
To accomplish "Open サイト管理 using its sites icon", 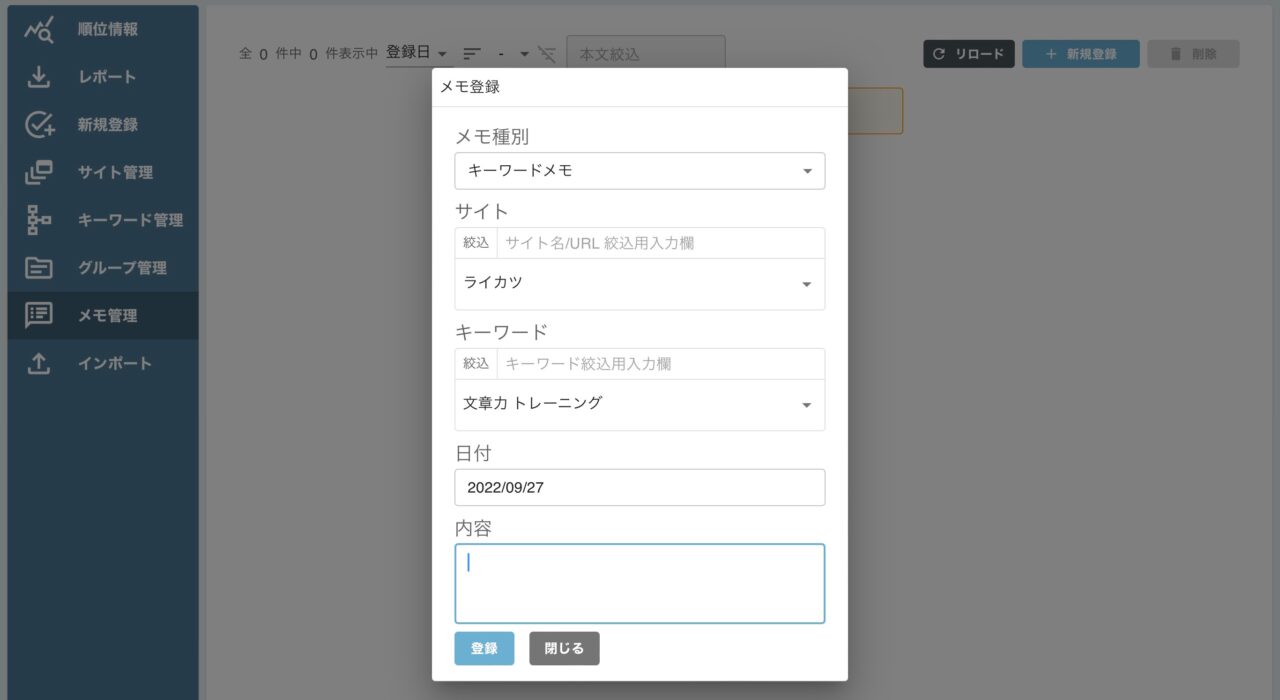I will (x=37, y=172).
